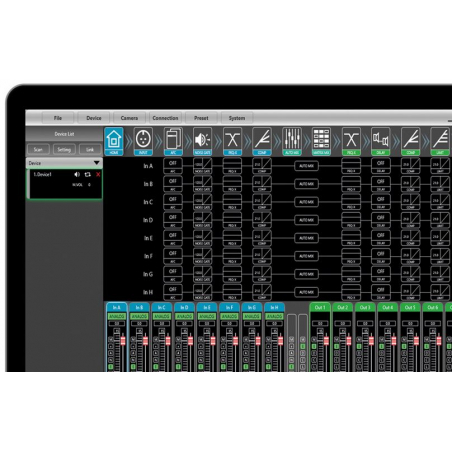The image size is (452, 452).
Task: Click the Setting button in Device List
Action: tap(64, 149)
